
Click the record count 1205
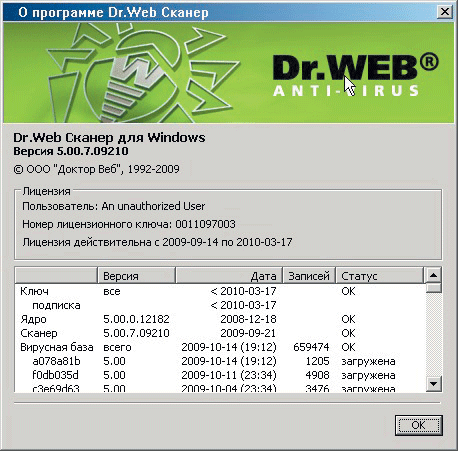(317, 361)
